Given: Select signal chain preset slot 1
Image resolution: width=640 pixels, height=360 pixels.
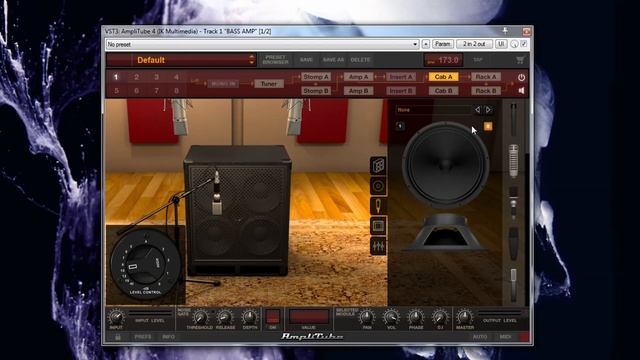Looking at the screenshot, I should point(116,77).
